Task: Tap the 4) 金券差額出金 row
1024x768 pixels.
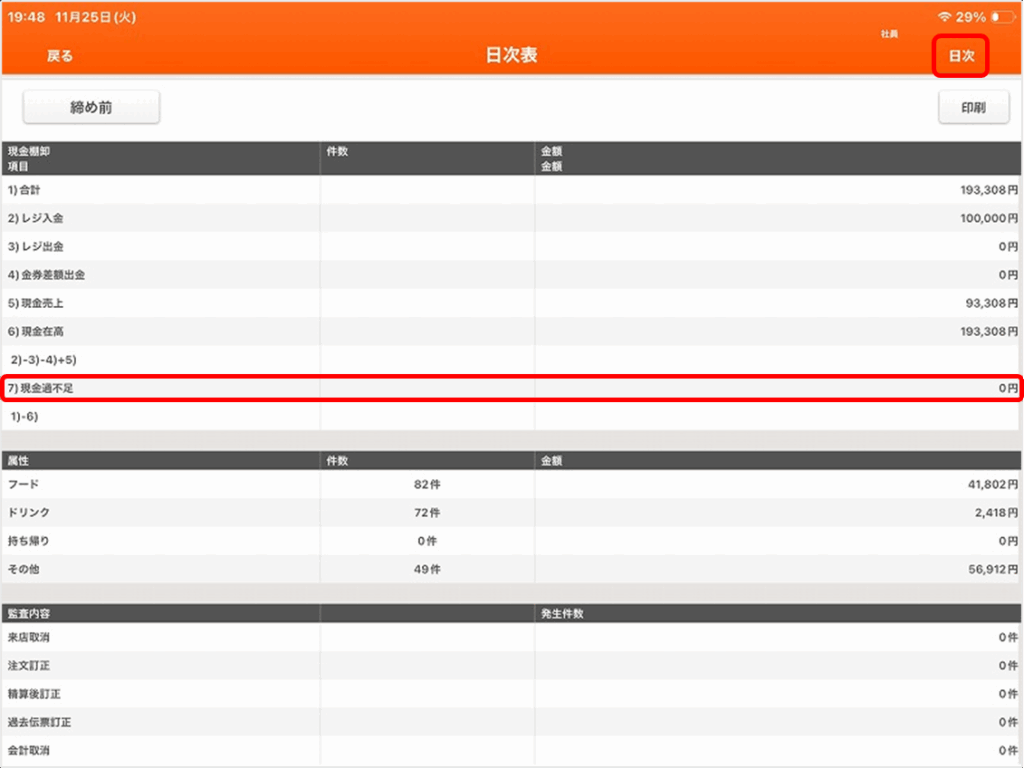Action: (x=511, y=274)
